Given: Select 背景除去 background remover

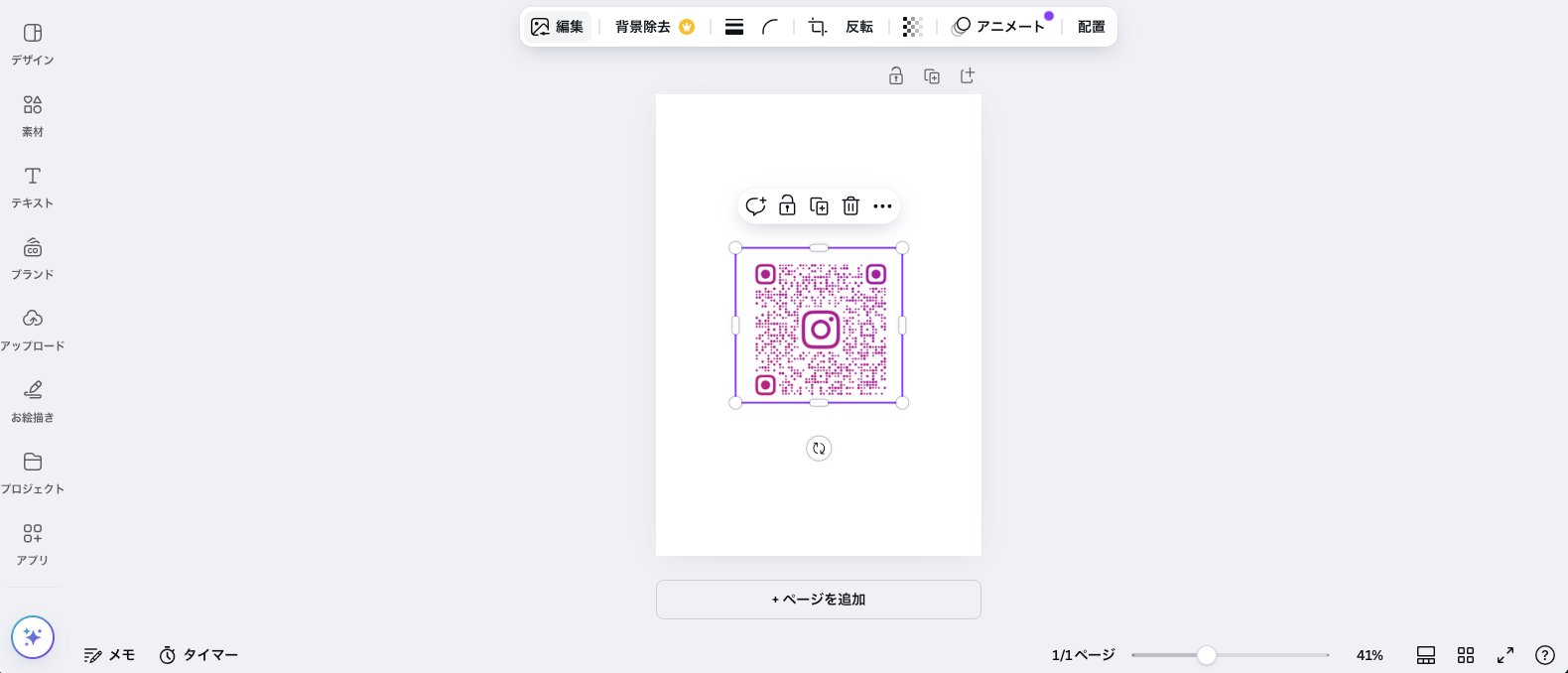Looking at the screenshot, I should [655, 27].
